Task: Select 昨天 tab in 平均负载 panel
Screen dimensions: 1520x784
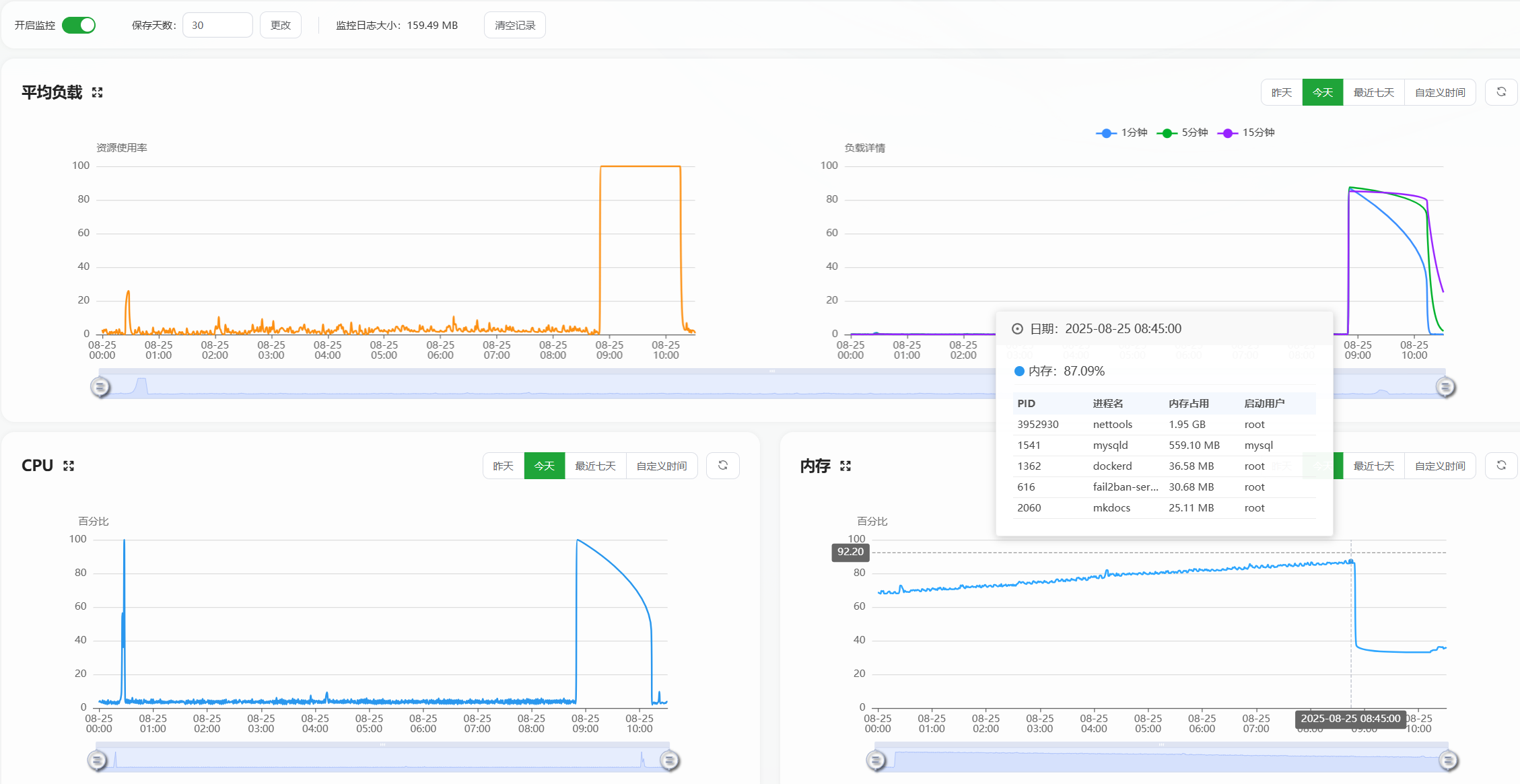Action: [1282, 92]
